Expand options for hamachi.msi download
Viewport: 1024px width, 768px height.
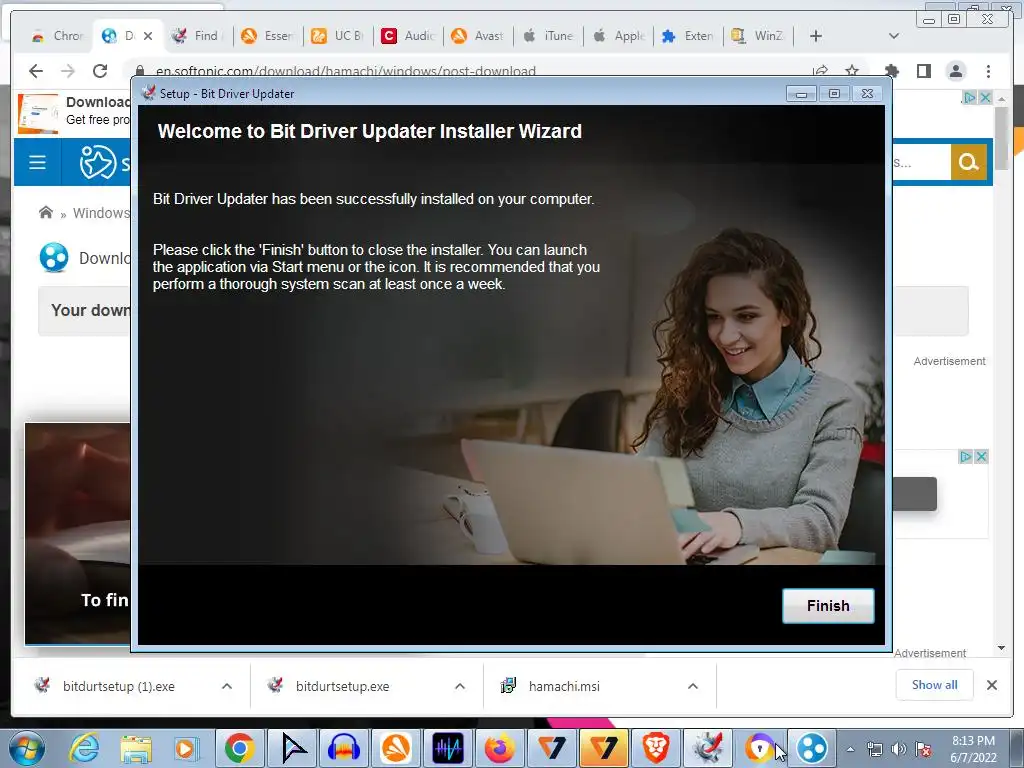693,686
